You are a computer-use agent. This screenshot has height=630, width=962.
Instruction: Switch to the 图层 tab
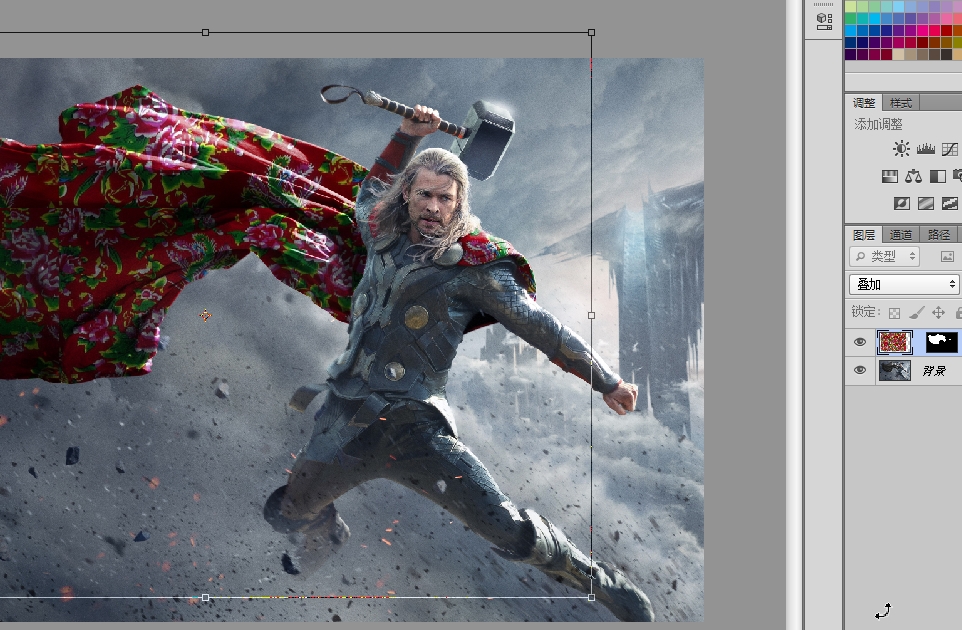[x=864, y=234]
